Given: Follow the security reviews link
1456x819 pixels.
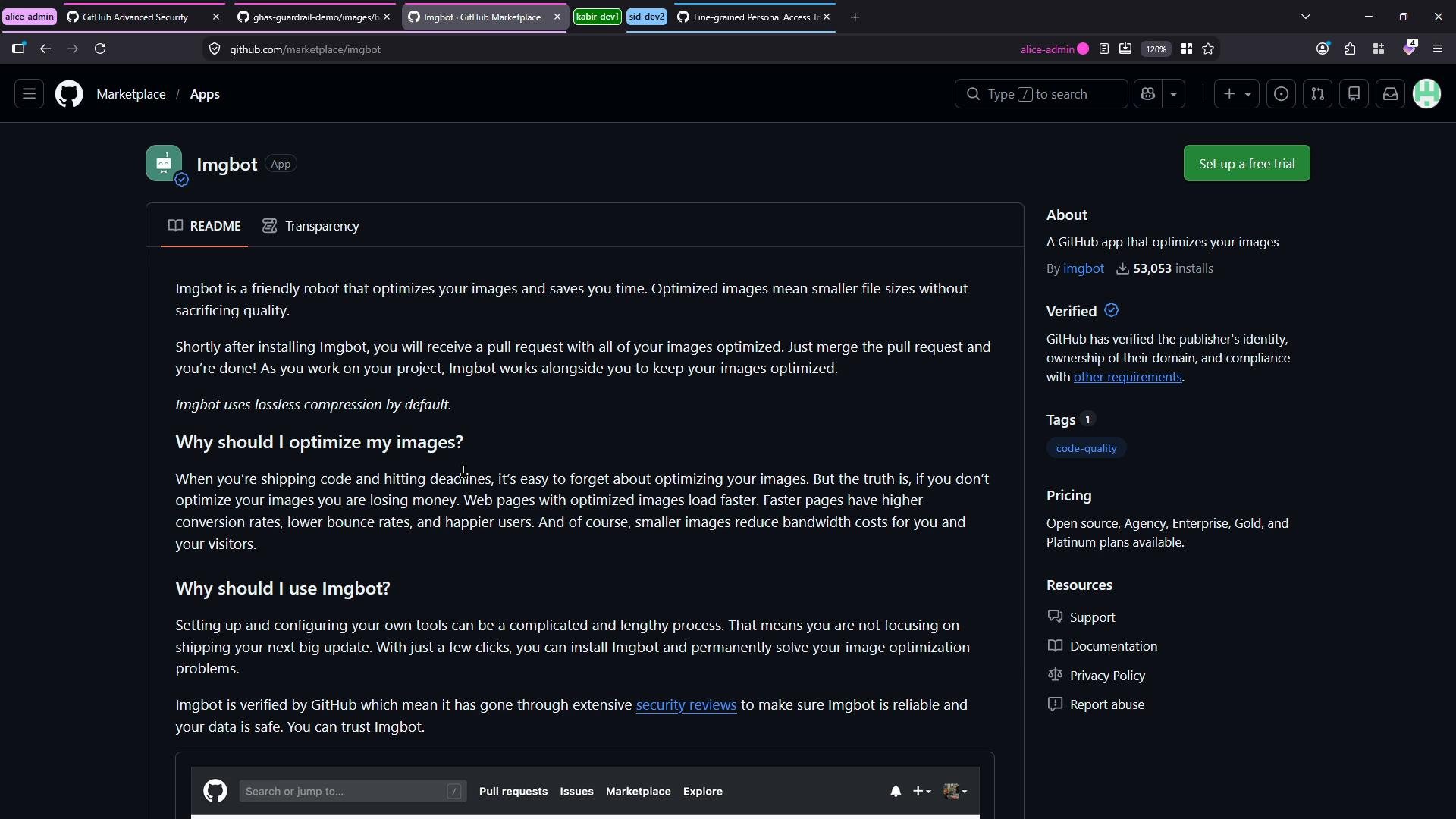Looking at the screenshot, I should 686,705.
